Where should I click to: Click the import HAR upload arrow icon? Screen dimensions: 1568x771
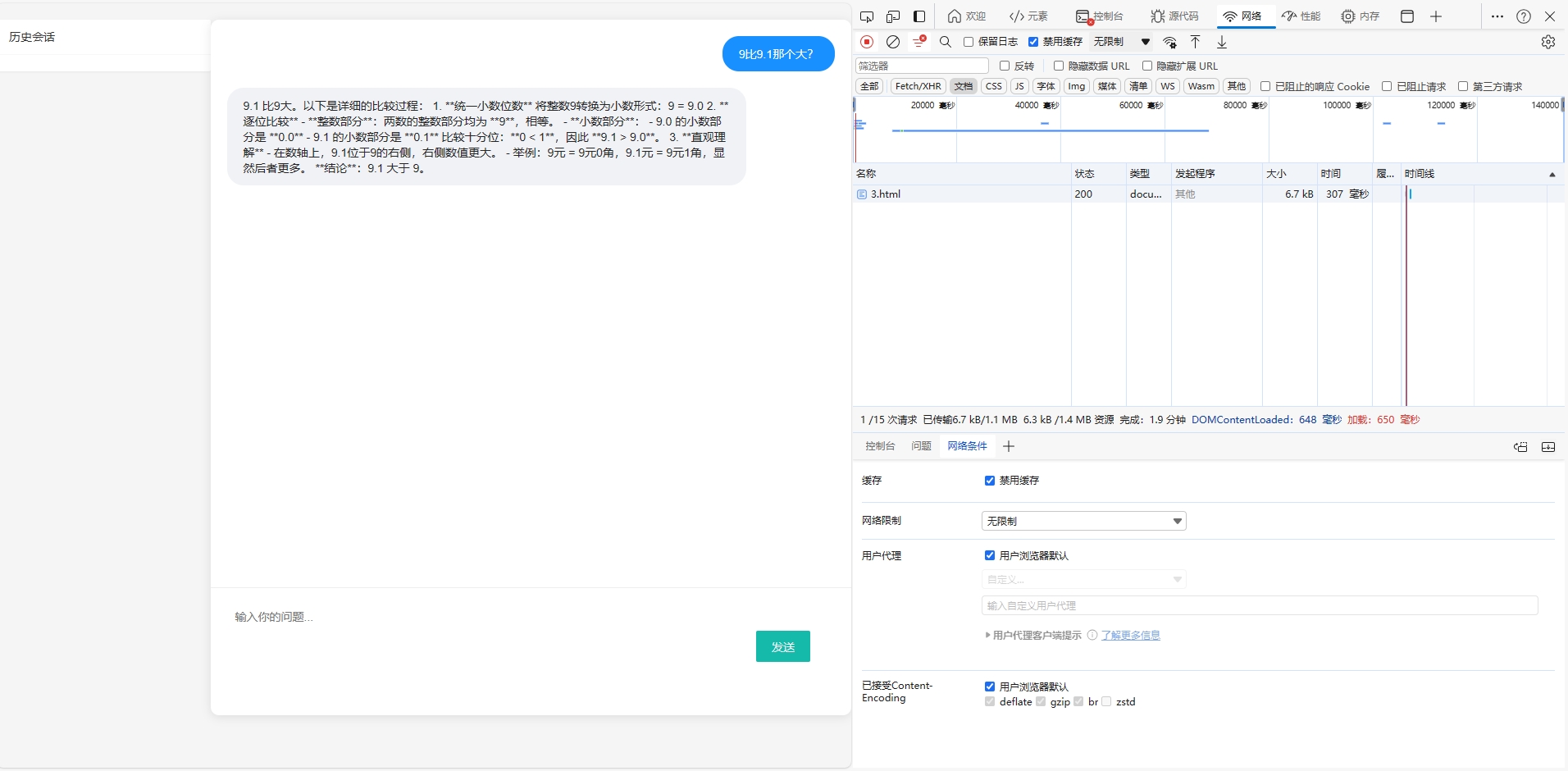point(1196,42)
